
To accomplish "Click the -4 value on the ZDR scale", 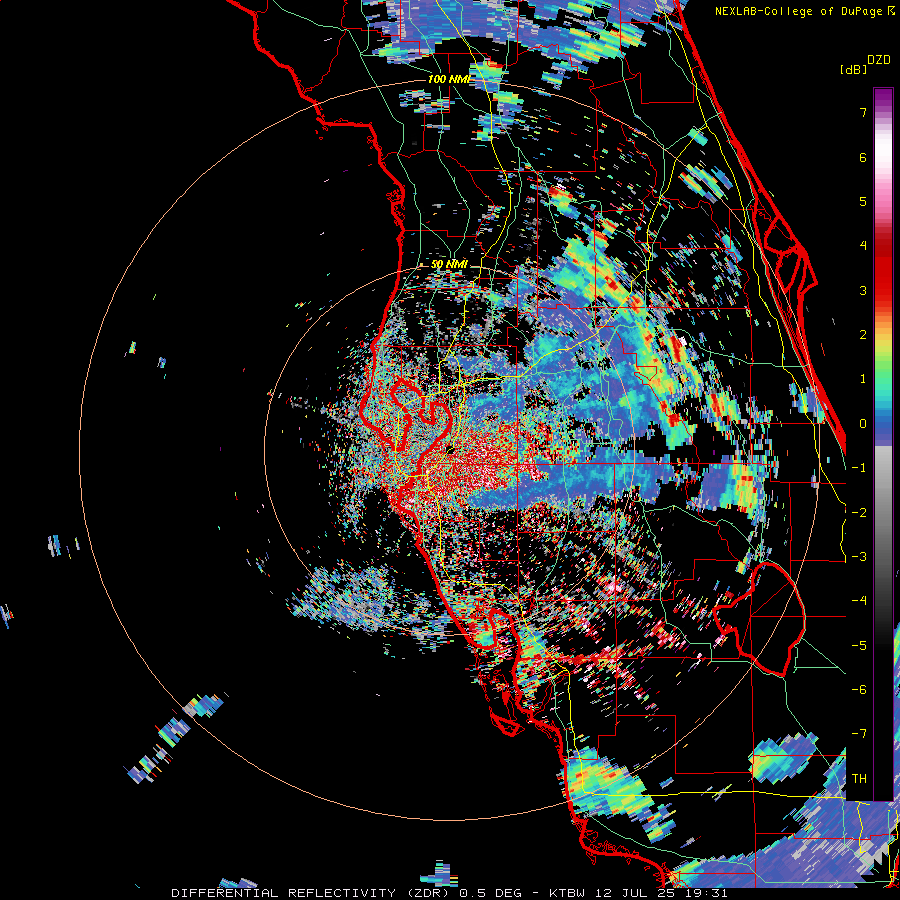I will pyautogui.click(x=859, y=601).
